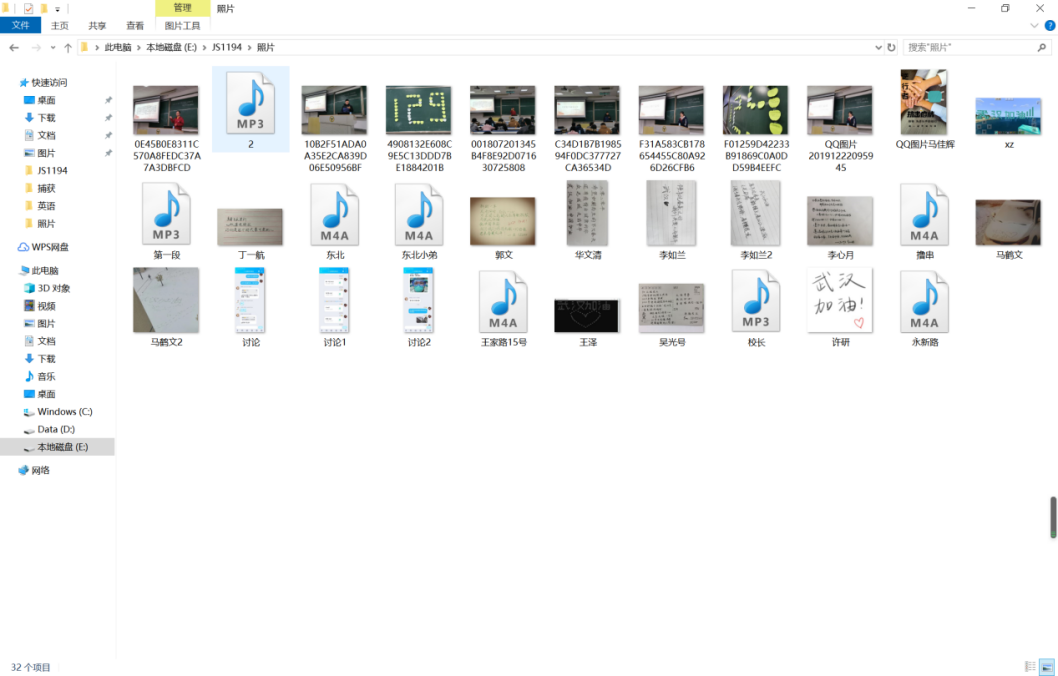Open the blue Help question mark

point(1048,26)
